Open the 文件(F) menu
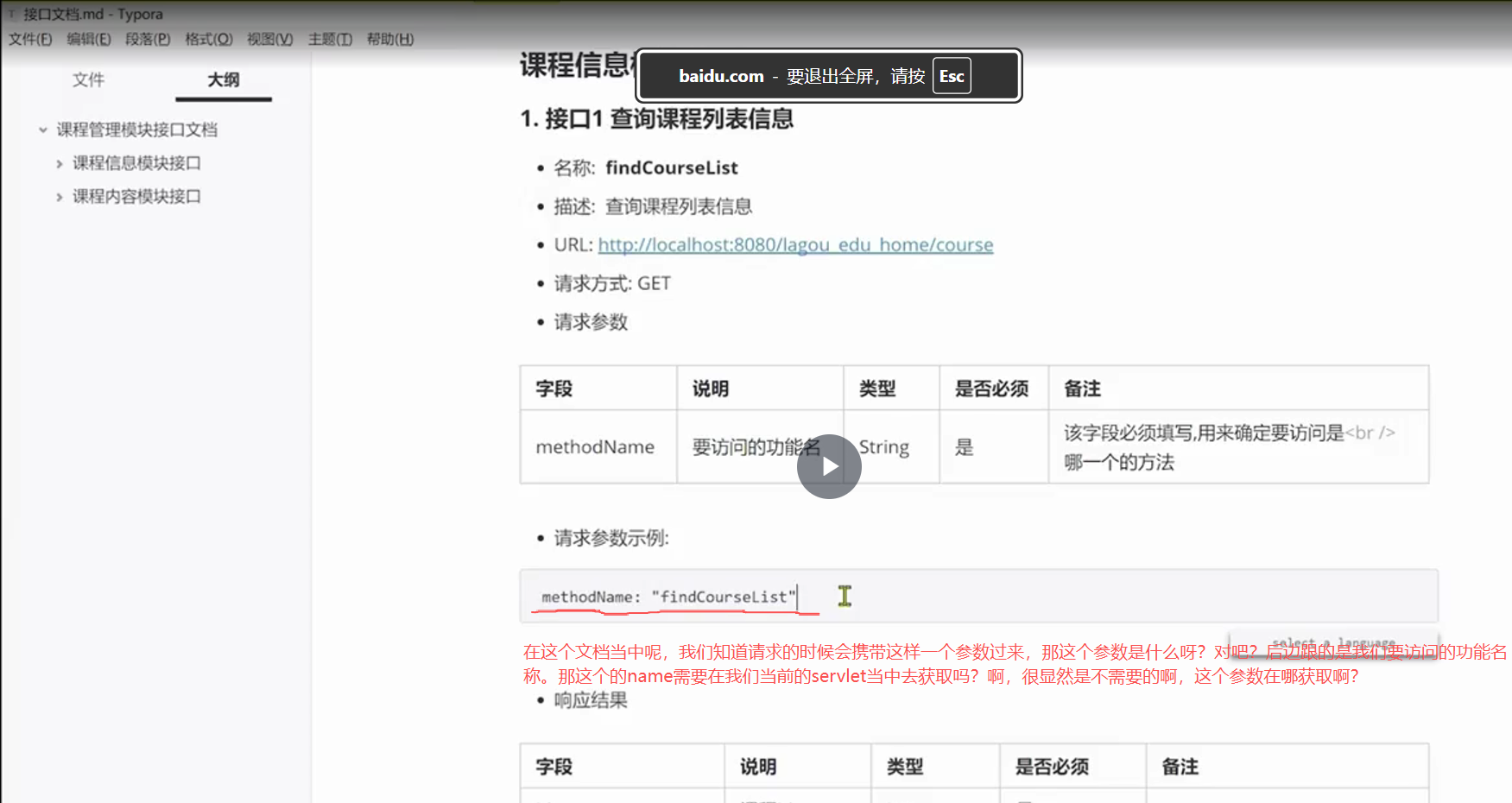 pyautogui.click(x=30, y=39)
